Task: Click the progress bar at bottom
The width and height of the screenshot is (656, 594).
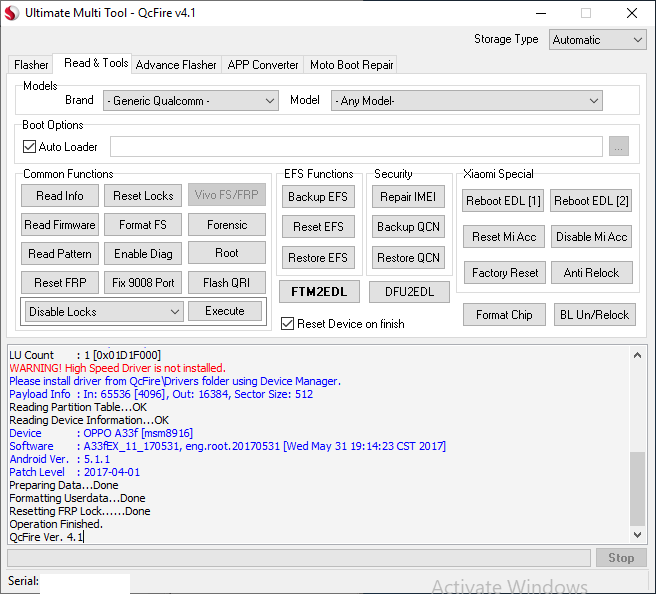Action: 299,558
